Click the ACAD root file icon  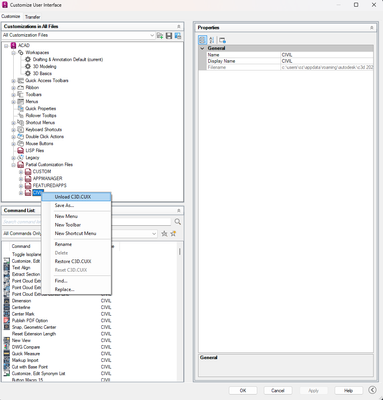click(x=13, y=45)
